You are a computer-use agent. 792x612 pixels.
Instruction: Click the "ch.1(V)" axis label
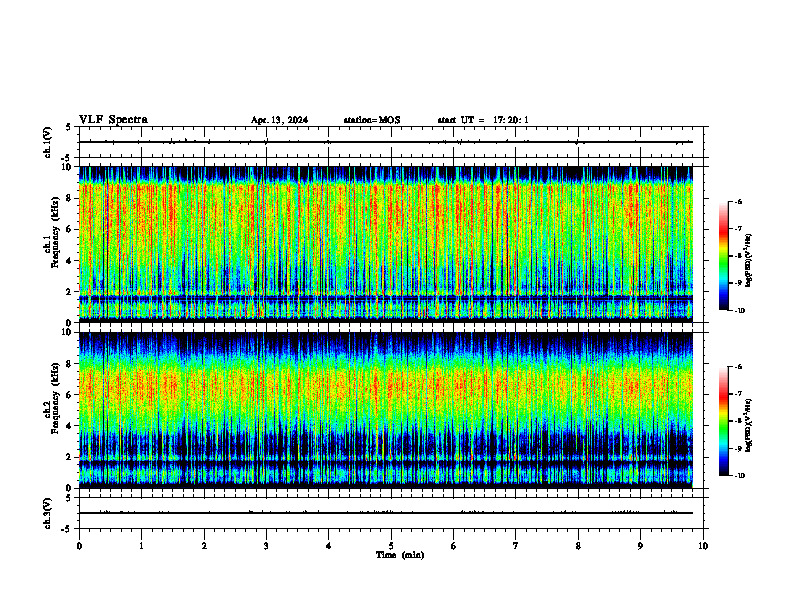pos(48,142)
